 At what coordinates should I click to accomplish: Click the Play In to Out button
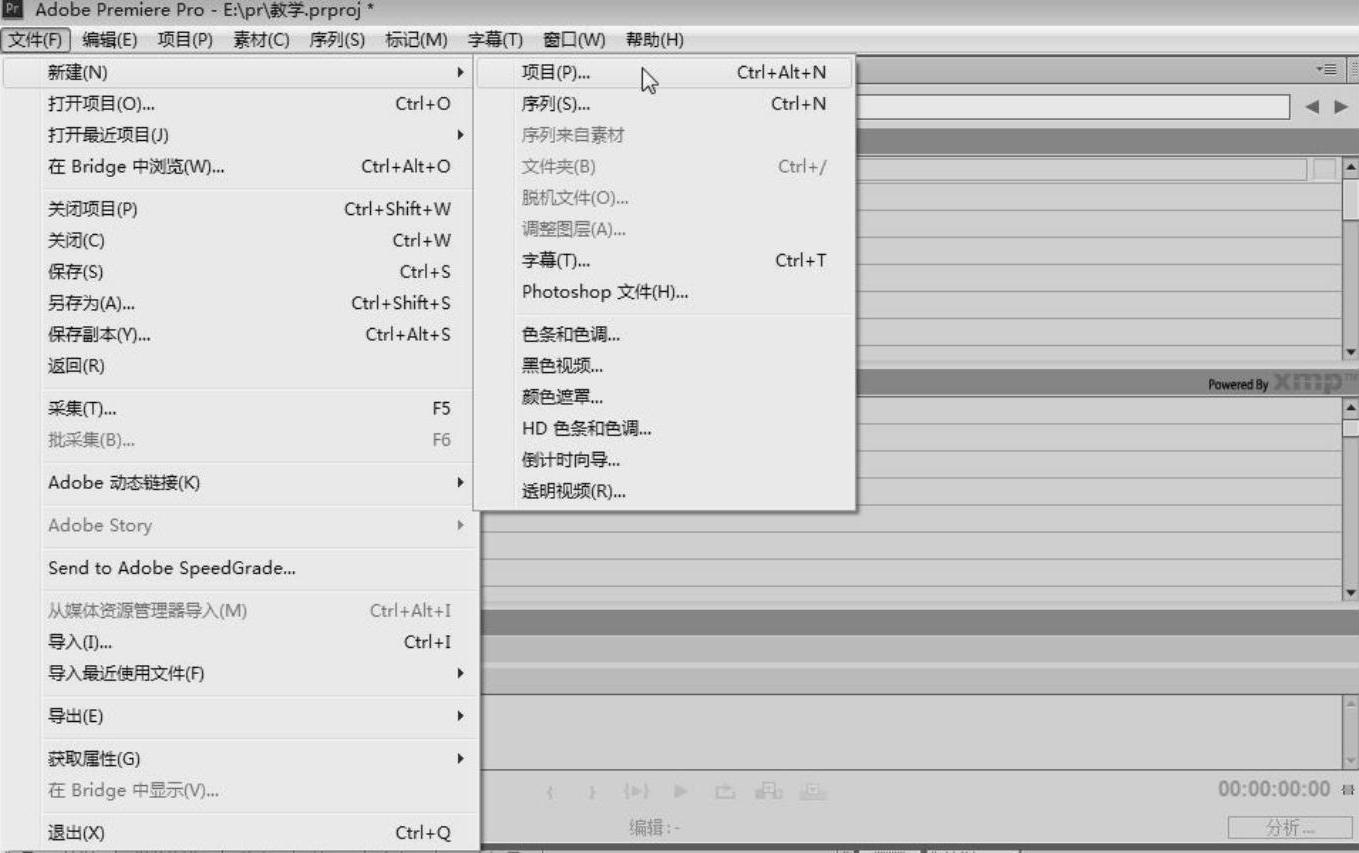(x=637, y=793)
